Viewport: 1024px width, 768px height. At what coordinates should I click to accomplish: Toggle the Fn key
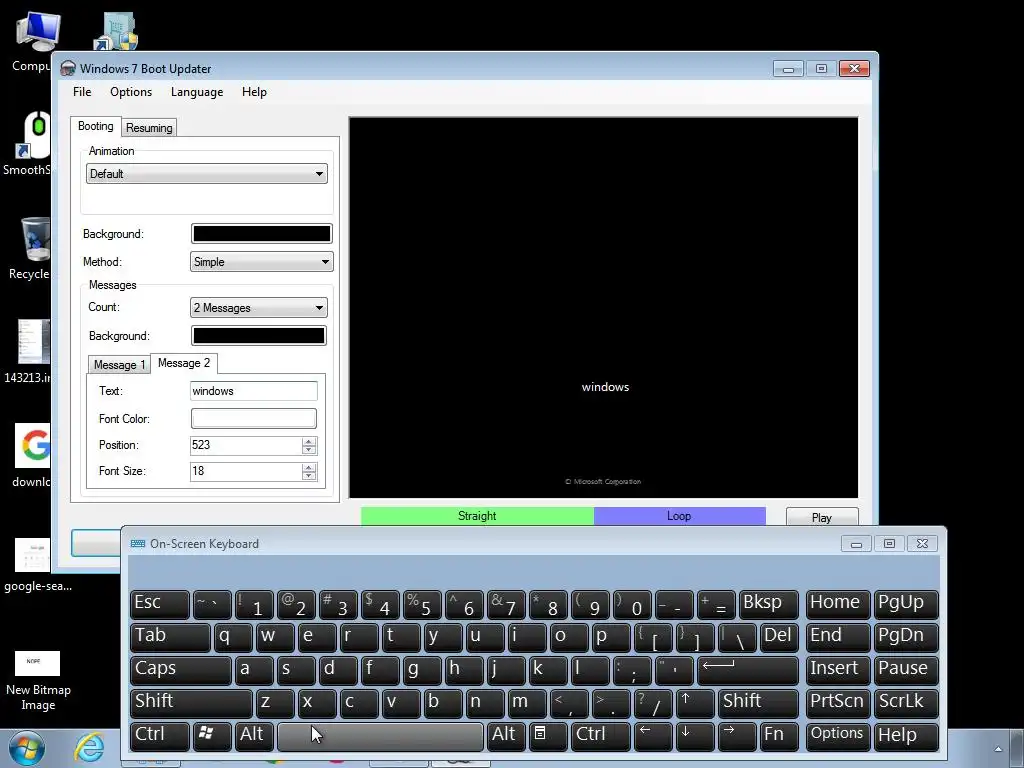click(778, 735)
